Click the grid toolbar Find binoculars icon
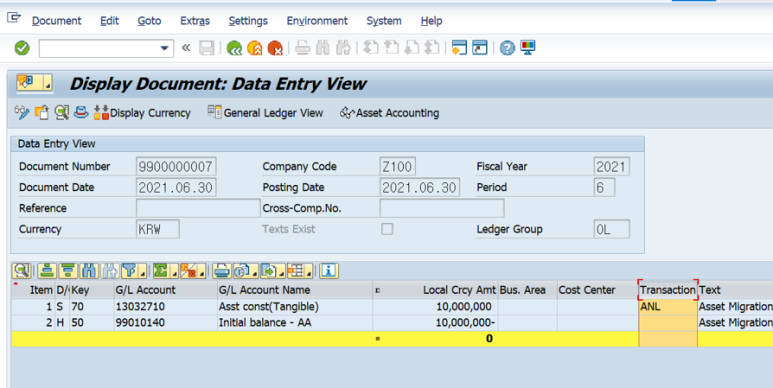773x388 pixels. (89, 271)
